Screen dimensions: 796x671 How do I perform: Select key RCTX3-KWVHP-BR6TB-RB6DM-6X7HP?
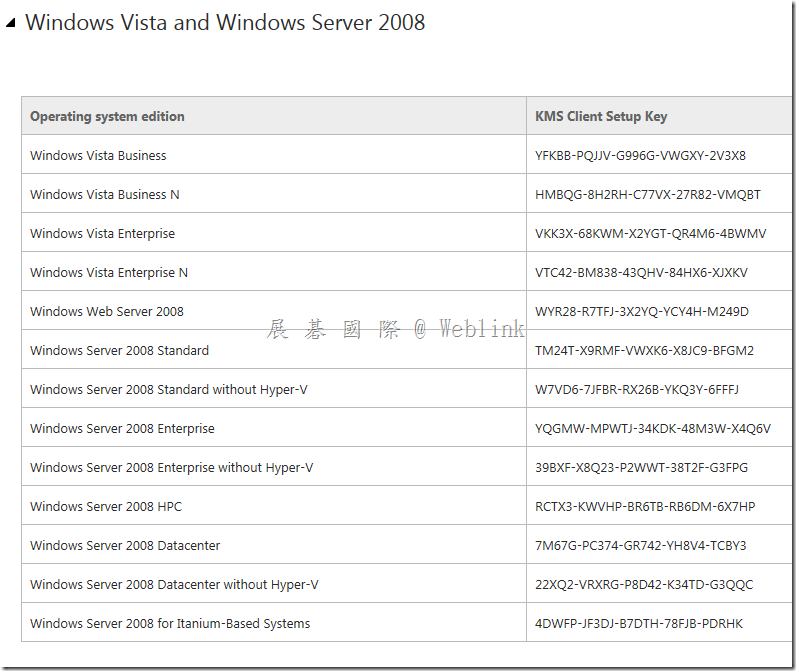coord(645,507)
